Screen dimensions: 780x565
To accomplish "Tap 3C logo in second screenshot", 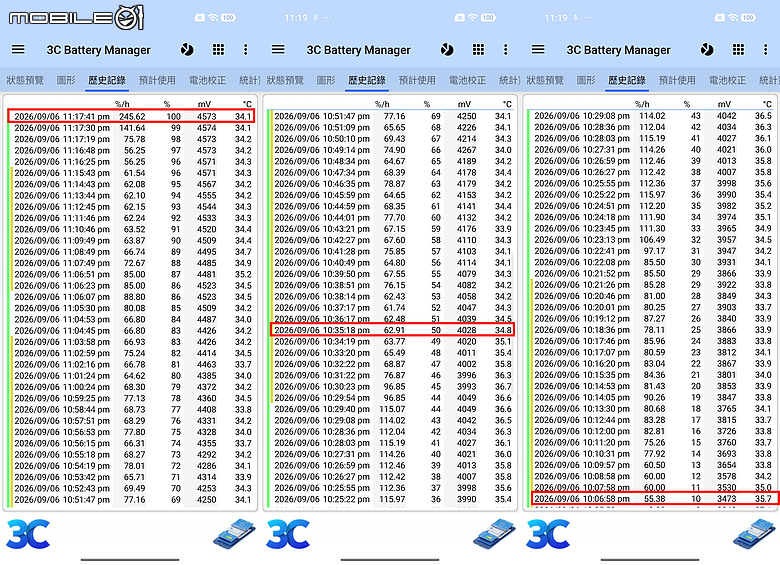I will click(288, 534).
